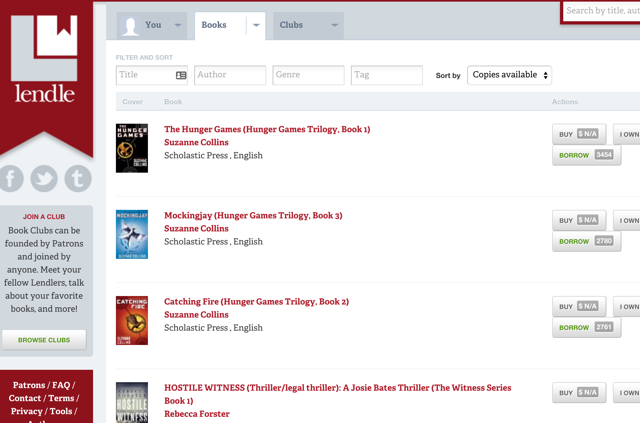
Task: Open Lendle's Tumblr page icon
Action: pos(78,178)
